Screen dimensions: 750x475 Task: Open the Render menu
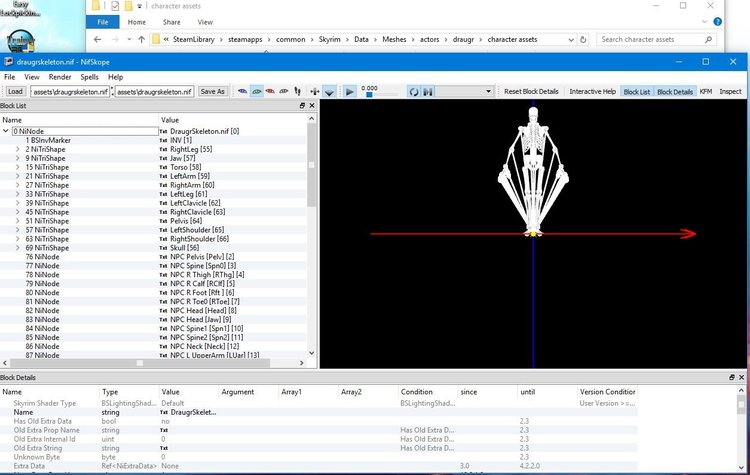[x=60, y=77]
